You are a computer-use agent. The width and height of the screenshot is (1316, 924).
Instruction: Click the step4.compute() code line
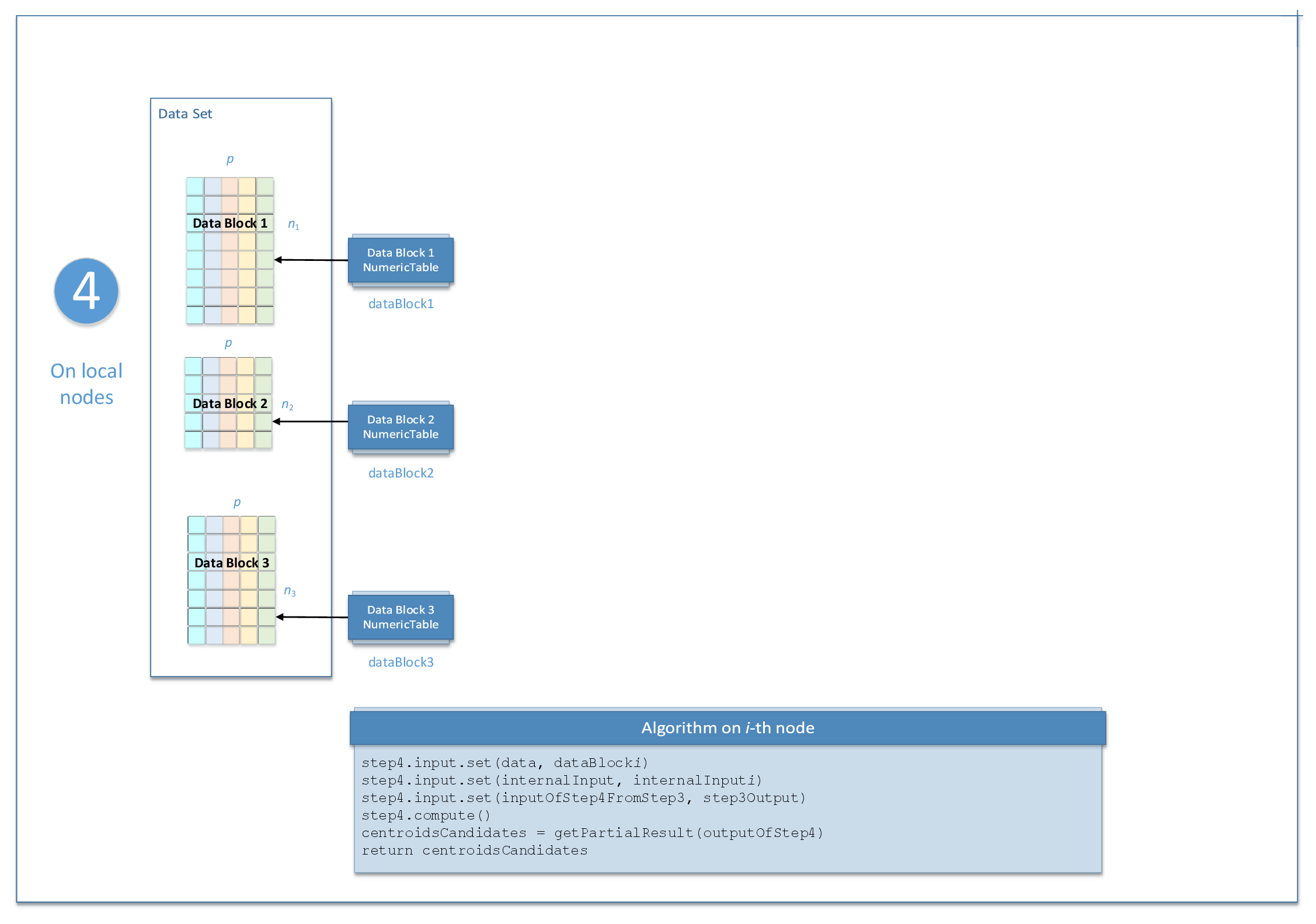coord(426,815)
